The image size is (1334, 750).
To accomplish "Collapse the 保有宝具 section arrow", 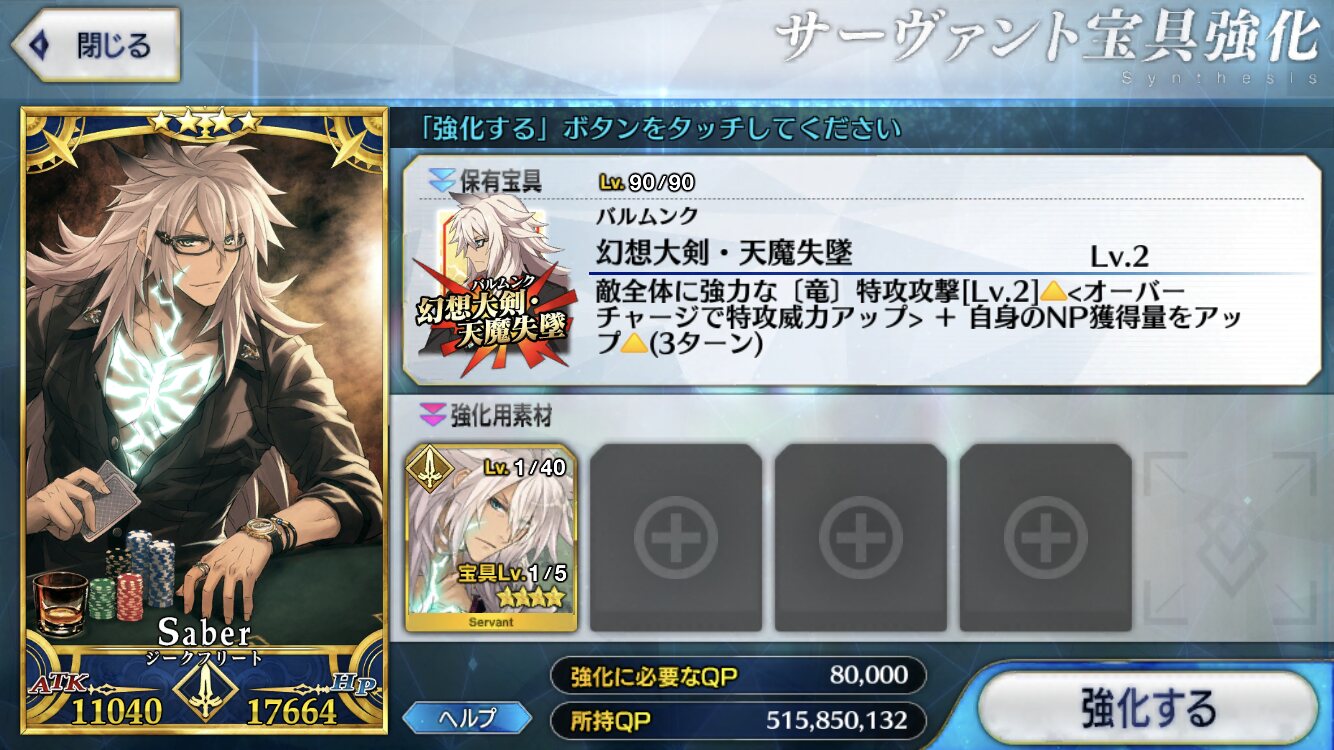I will pyautogui.click(x=441, y=181).
